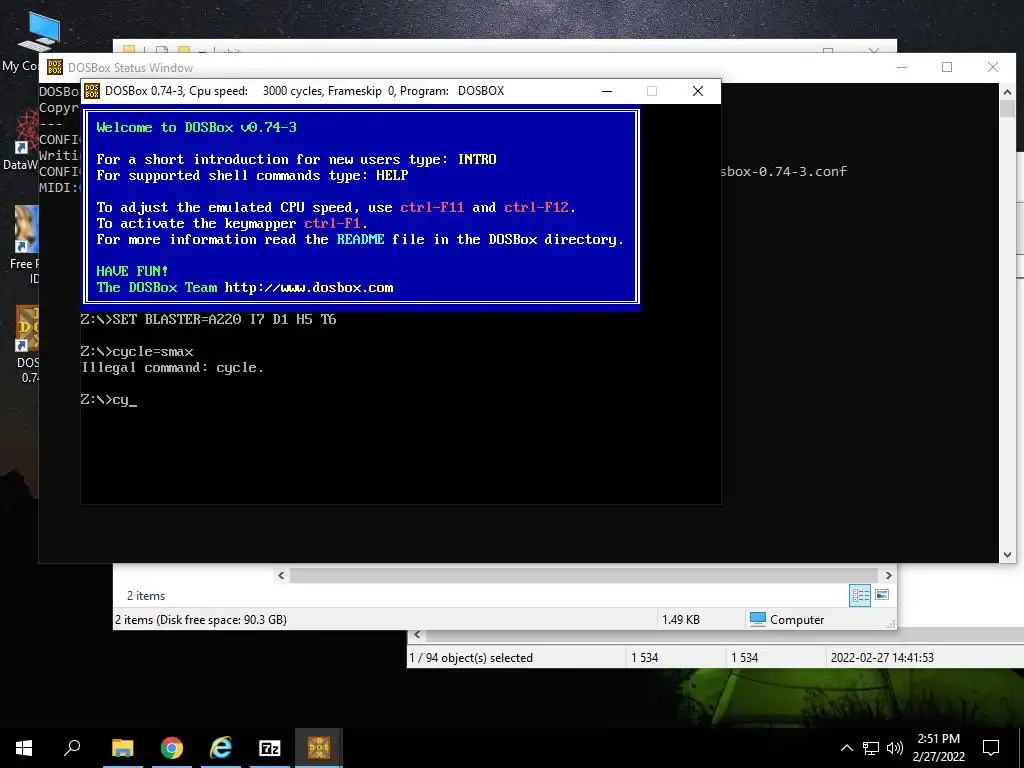Viewport: 1024px width, 768px height.
Task: Select the Free desktop shortcut icon
Action: [27, 243]
